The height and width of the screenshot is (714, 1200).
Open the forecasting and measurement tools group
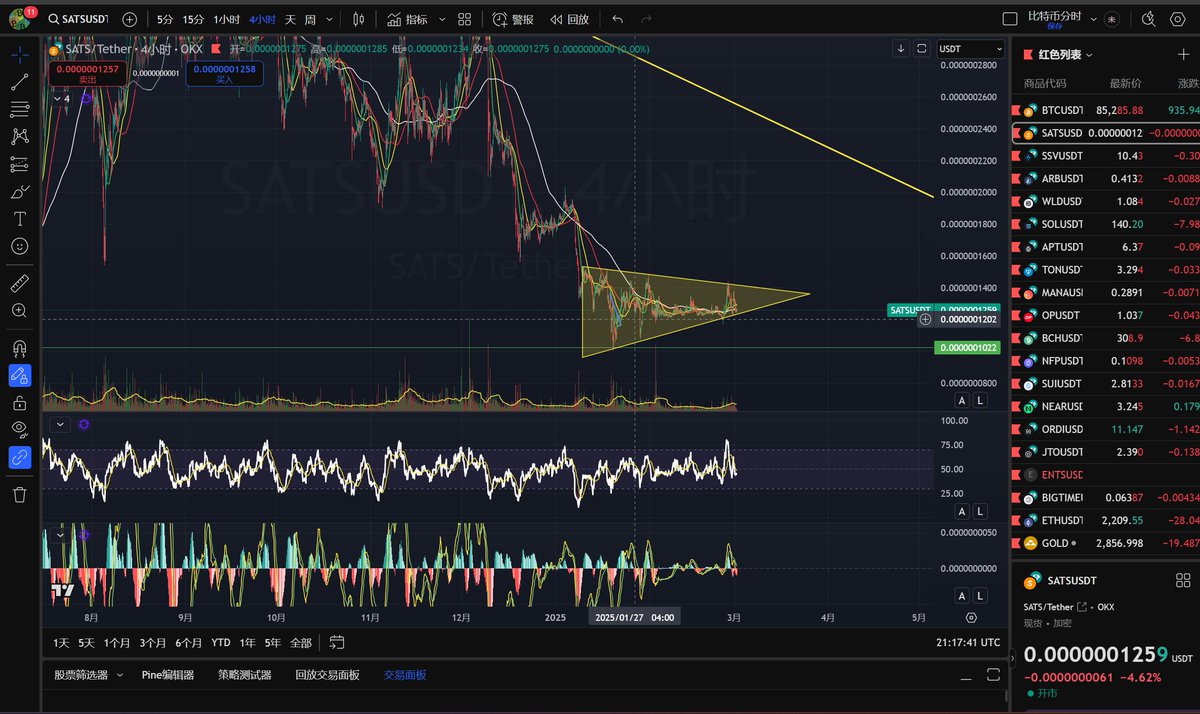tap(19, 164)
